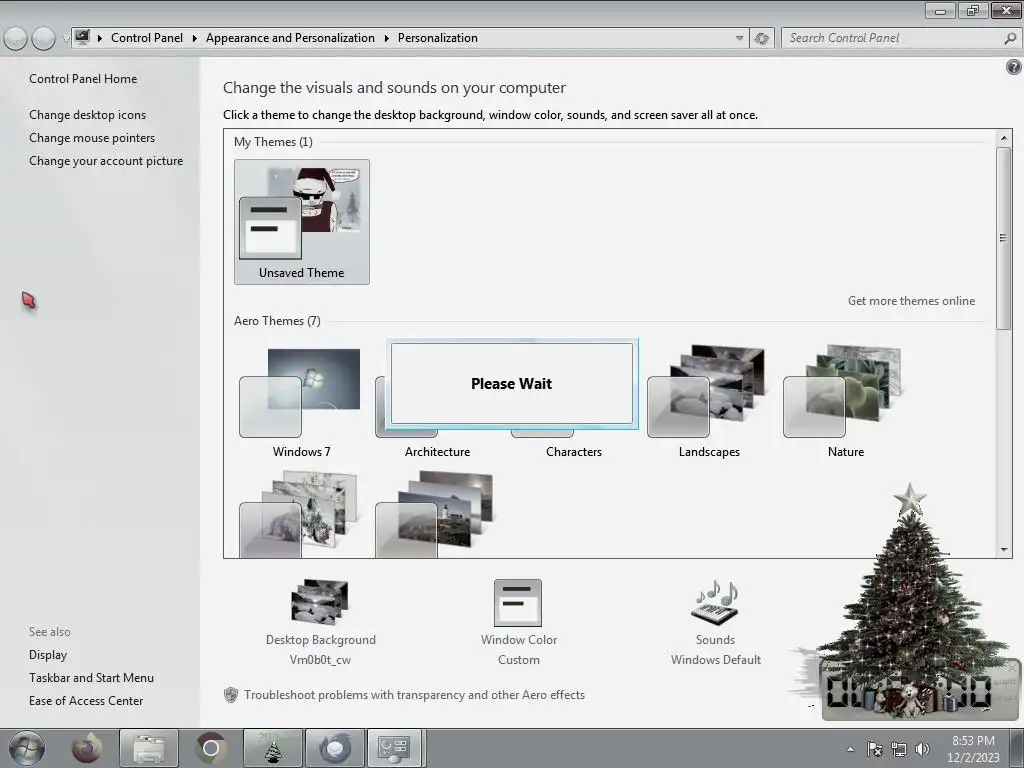Click the Back navigation arrow
Viewport: 1024px width, 768px height.
coord(15,39)
